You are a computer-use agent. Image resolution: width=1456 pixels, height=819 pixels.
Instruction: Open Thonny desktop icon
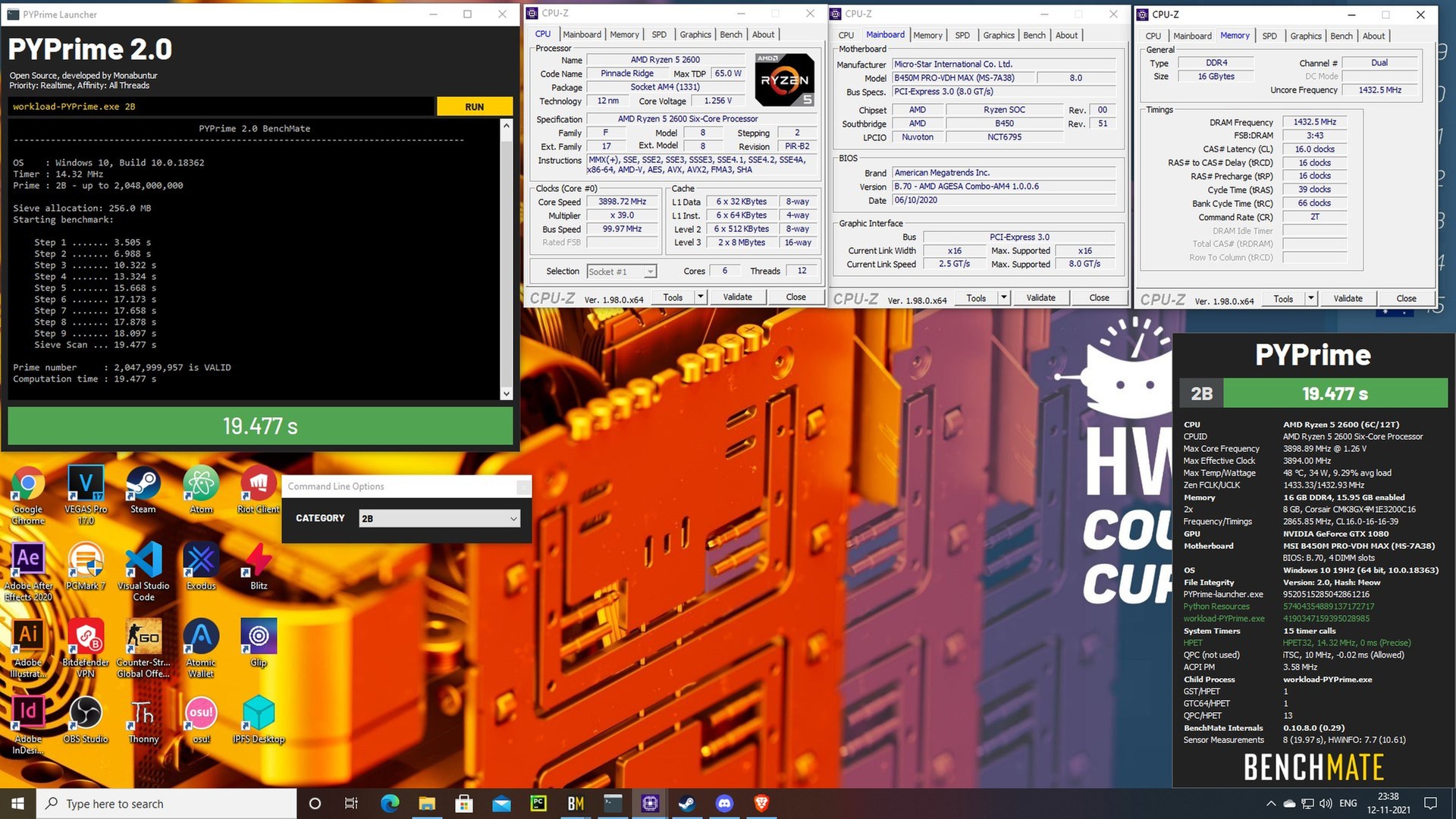pyautogui.click(x=143, y=720)
